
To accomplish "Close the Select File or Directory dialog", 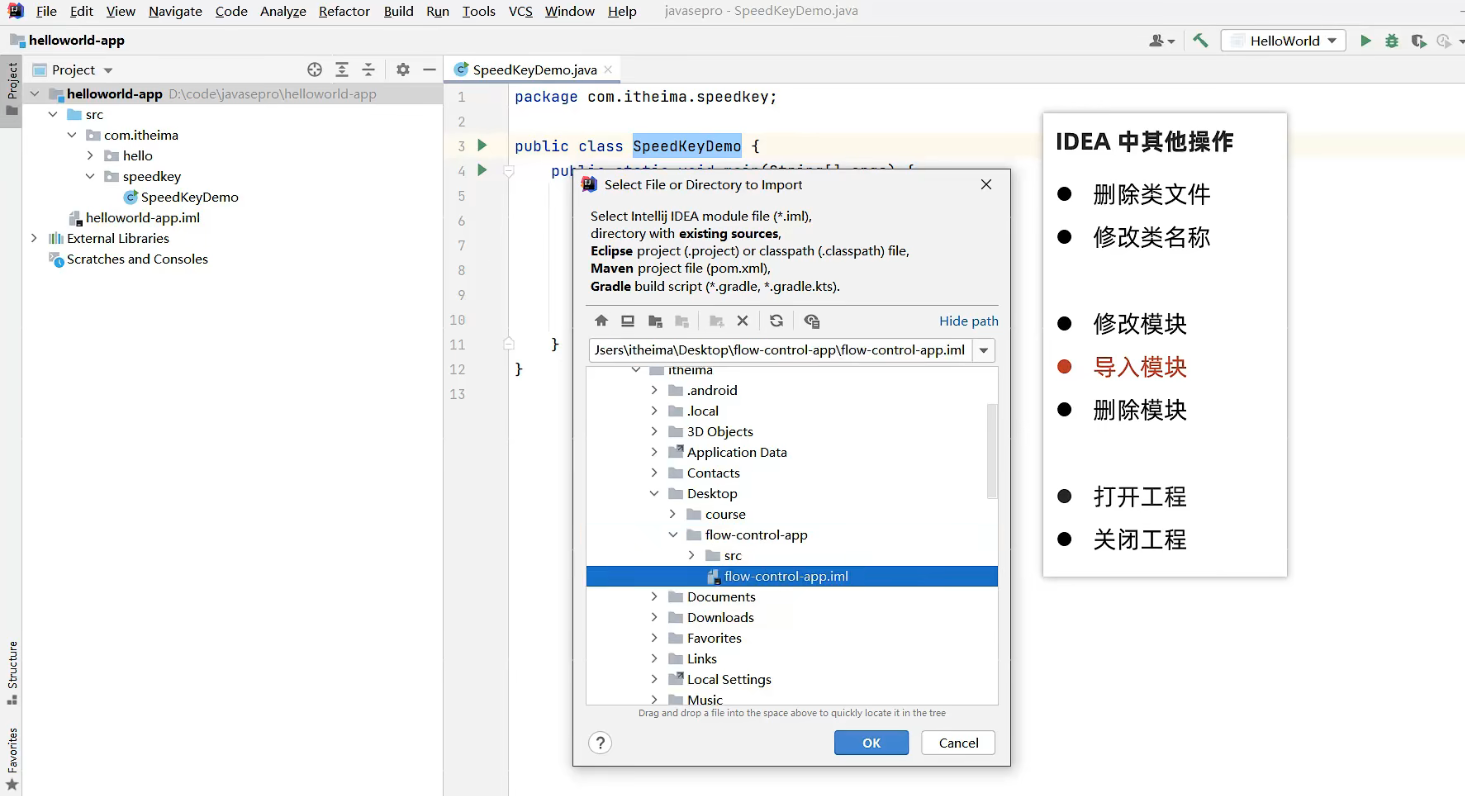I will pyautogui.click(x=986, y=185).
